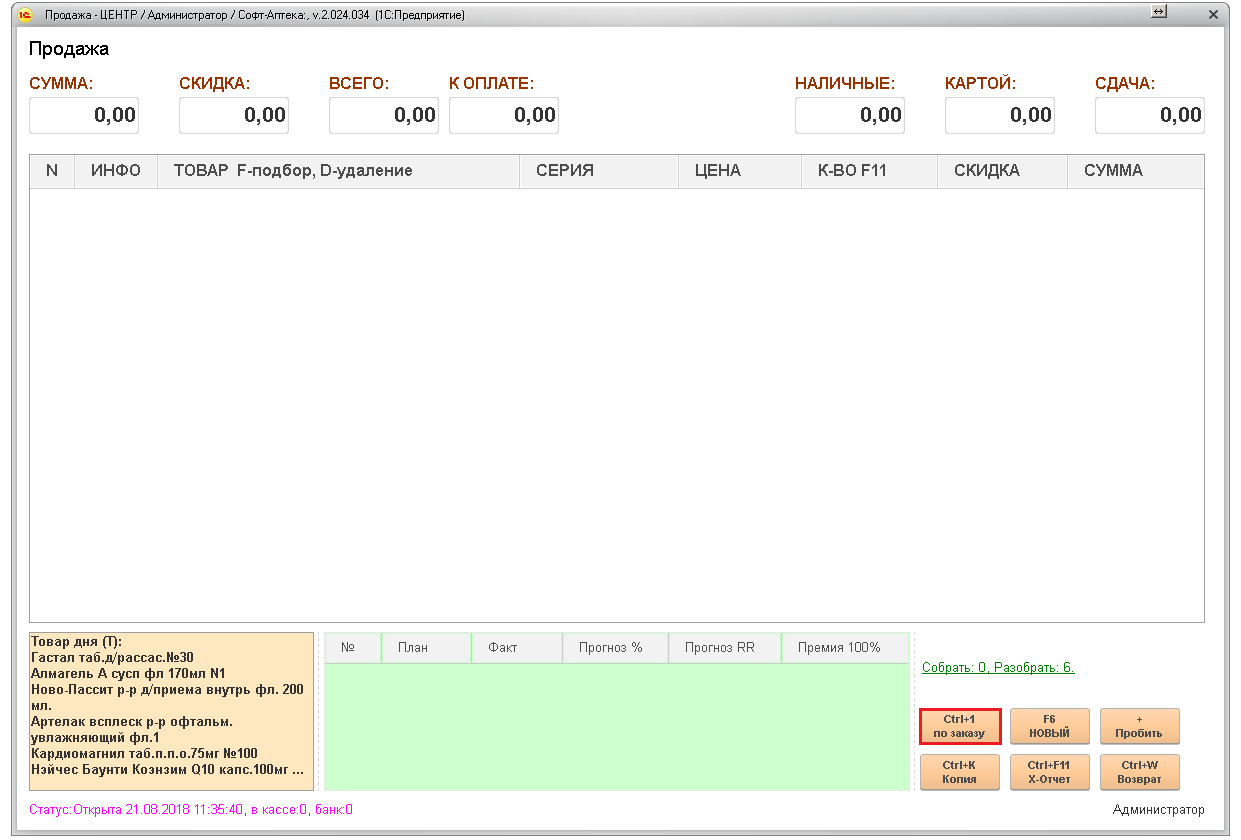This screenshot has width=1241, height=840.
Task: Close the Продажа window
Action: click(x=1213, y=15)
